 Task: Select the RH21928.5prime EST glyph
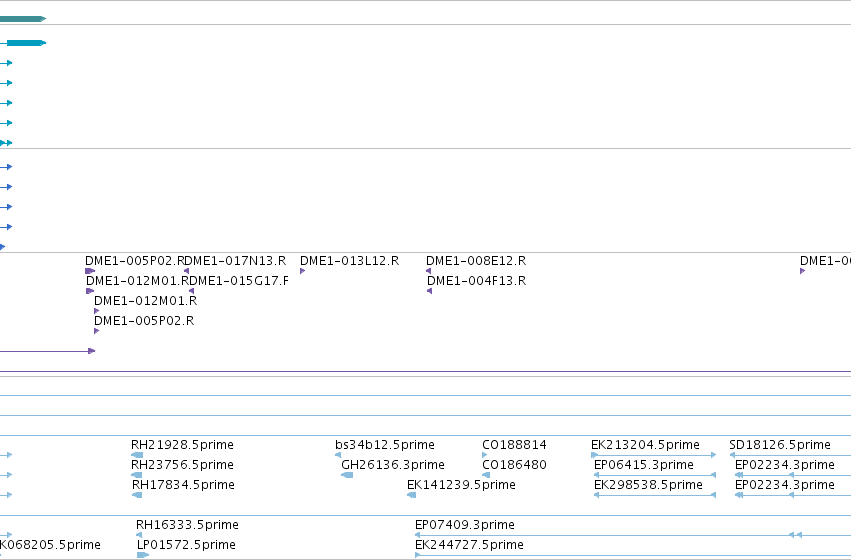coord(137,455)
